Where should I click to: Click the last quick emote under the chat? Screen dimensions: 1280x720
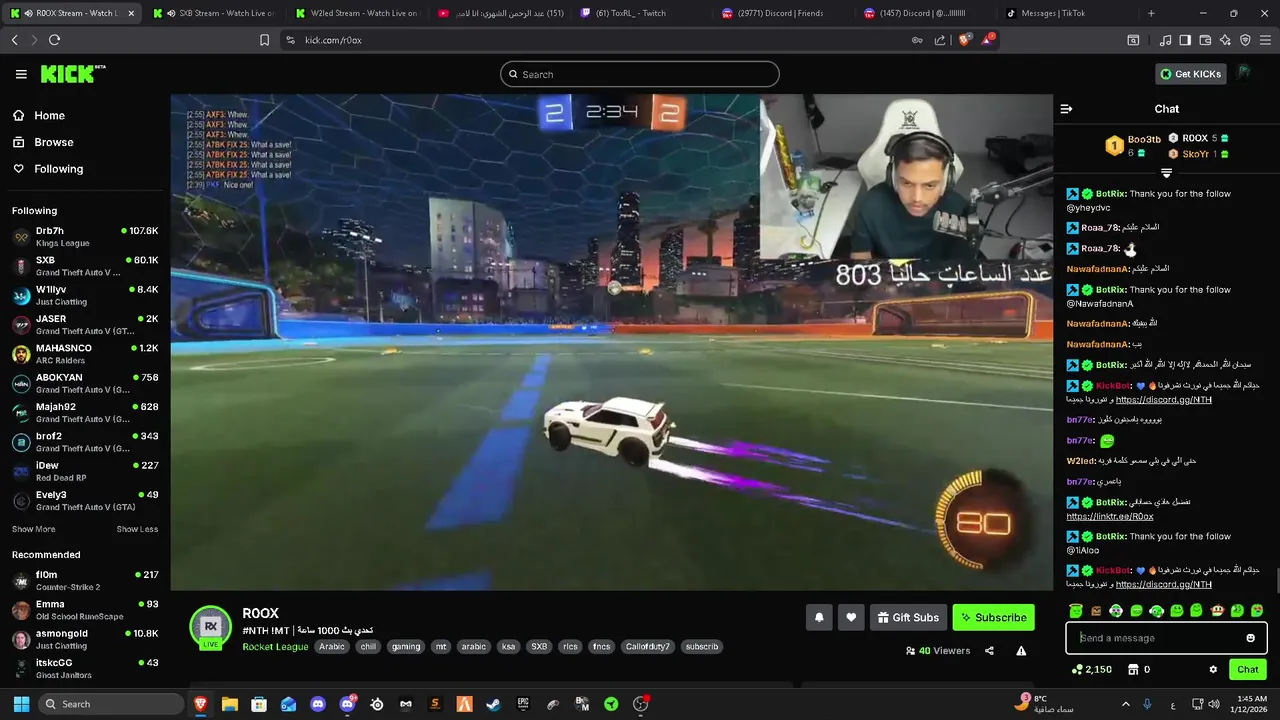(x=1257, y=611)
